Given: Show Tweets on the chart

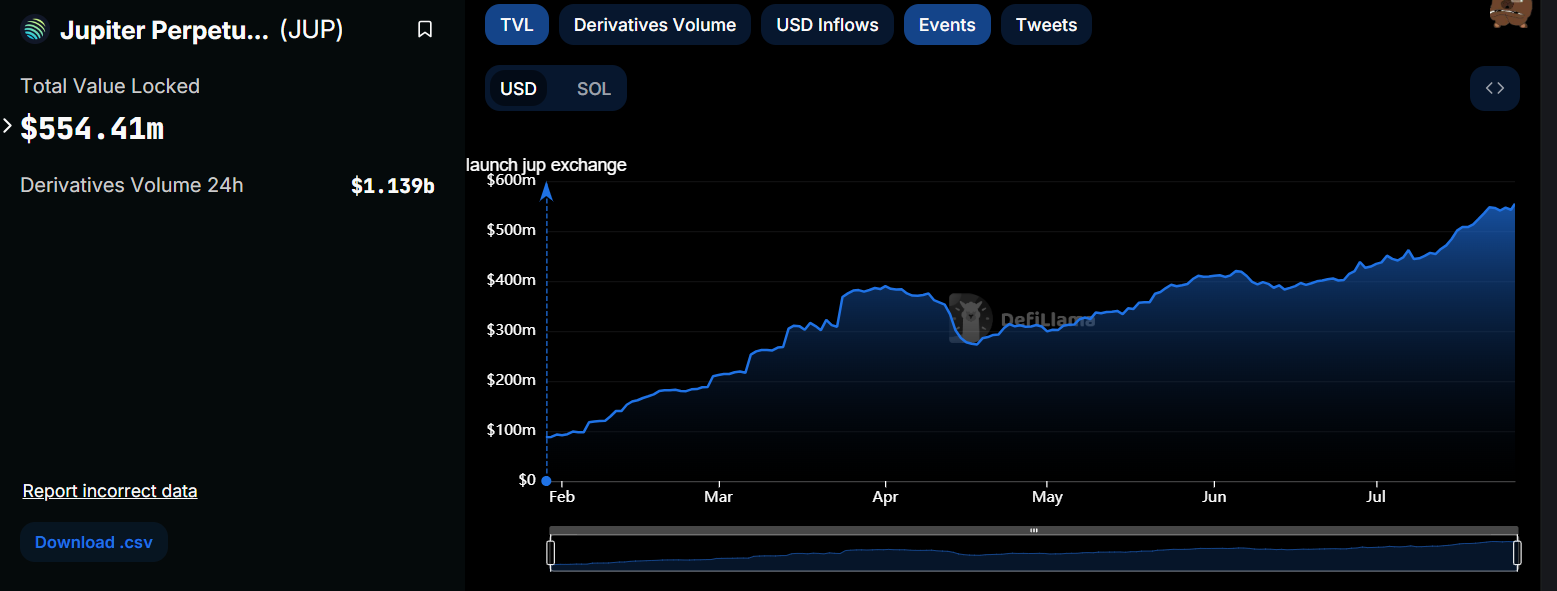Looking at the screenshot, I should (1046, 25).
